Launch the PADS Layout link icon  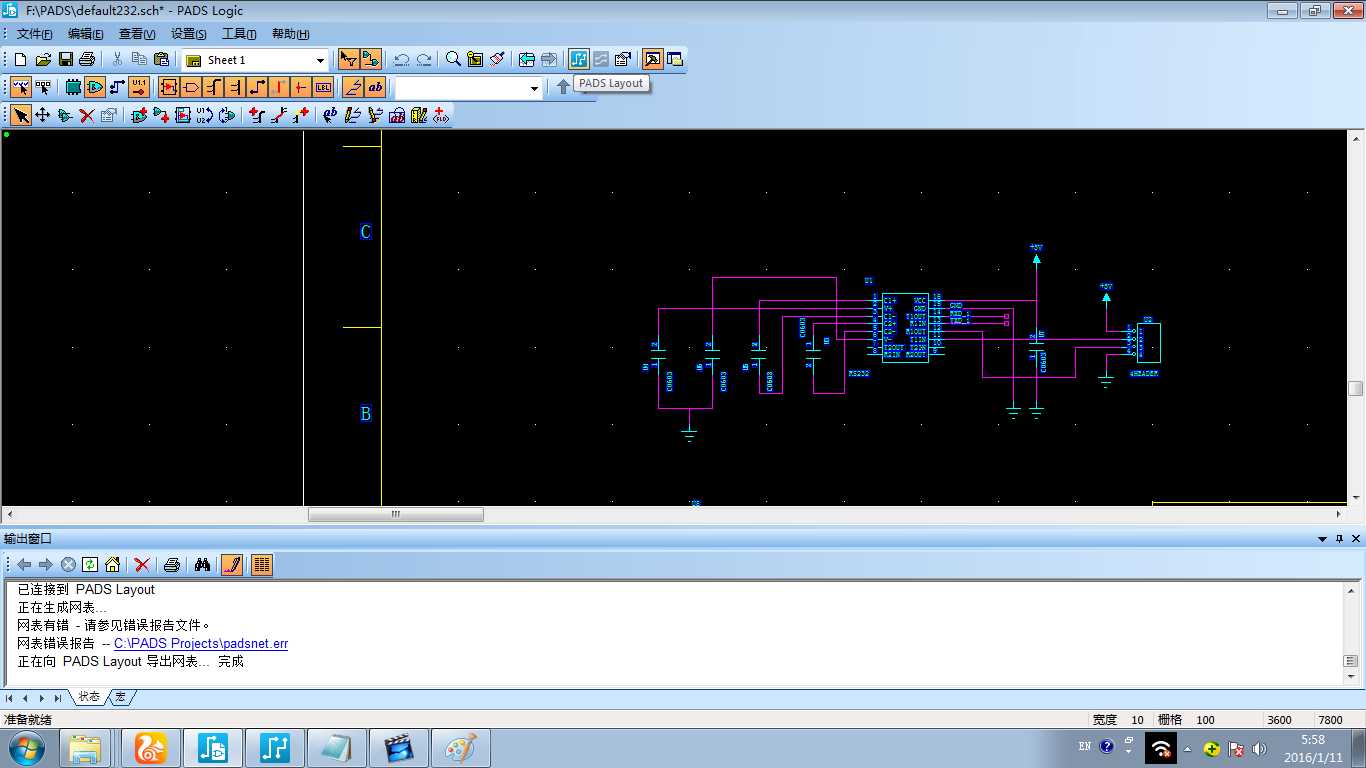click(579, 60)
